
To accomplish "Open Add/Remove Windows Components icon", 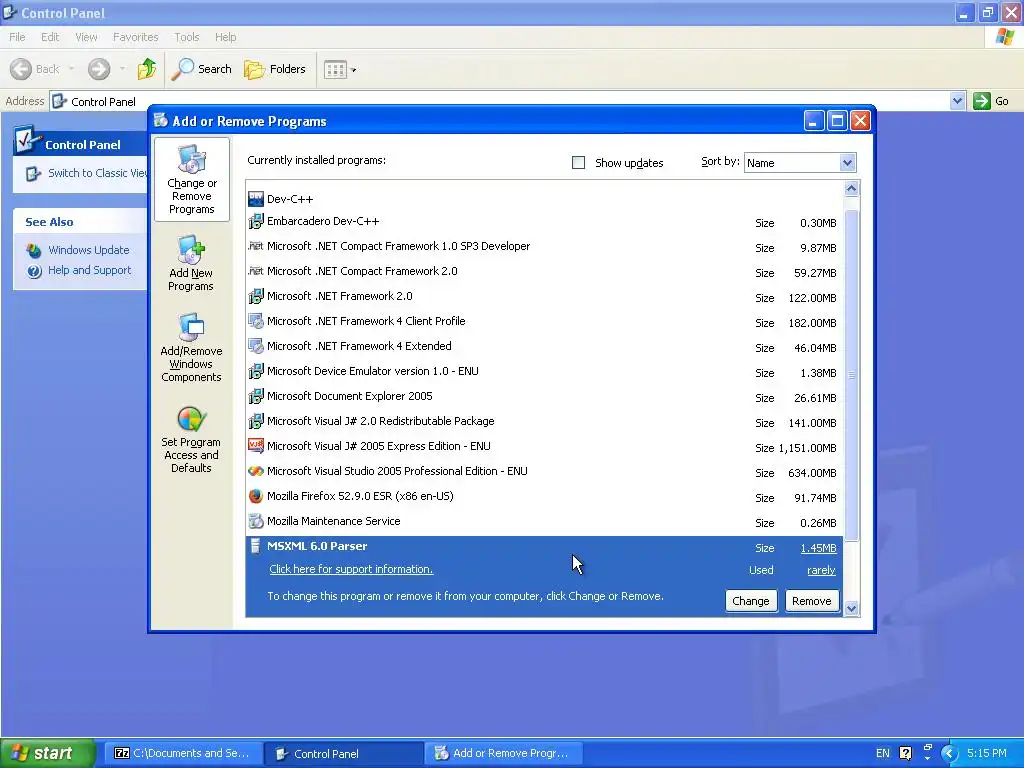I will 191,327.
